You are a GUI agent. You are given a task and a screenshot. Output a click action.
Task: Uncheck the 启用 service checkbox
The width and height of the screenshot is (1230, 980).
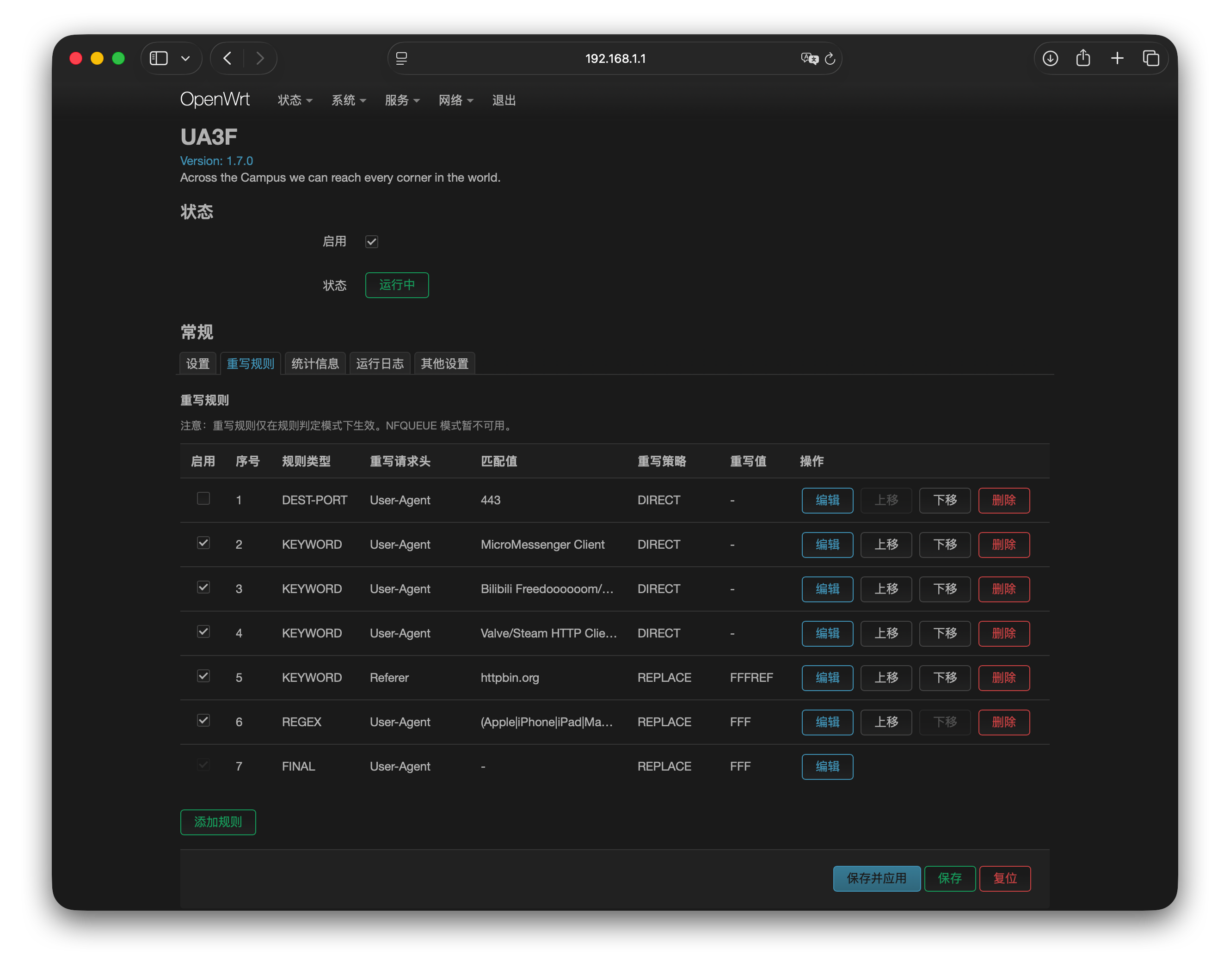[371, 242]
